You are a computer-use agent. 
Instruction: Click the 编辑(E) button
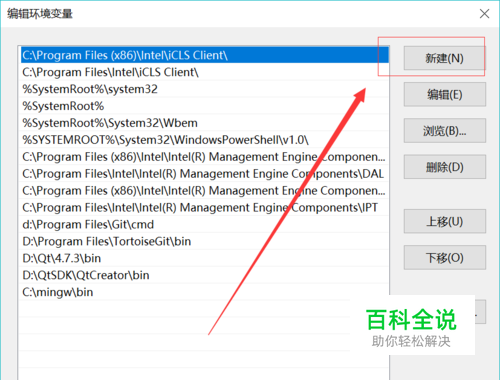(x=445, y=95)
